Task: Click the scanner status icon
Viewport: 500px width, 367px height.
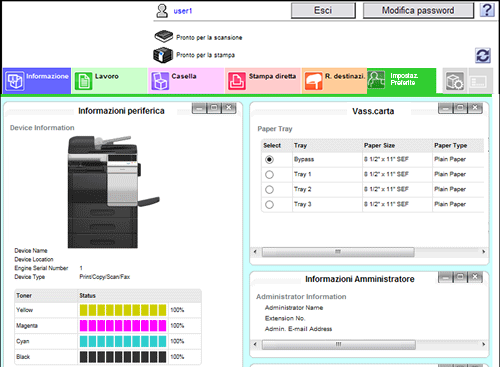Action: point(163,36)
